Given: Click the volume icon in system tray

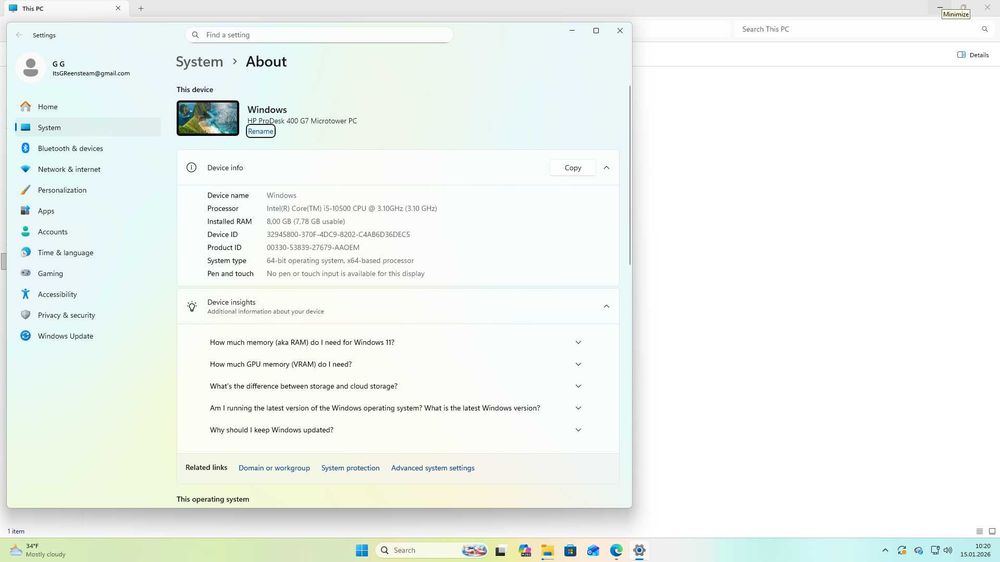Looking at the screenshot, I should (x=948, y=551).
